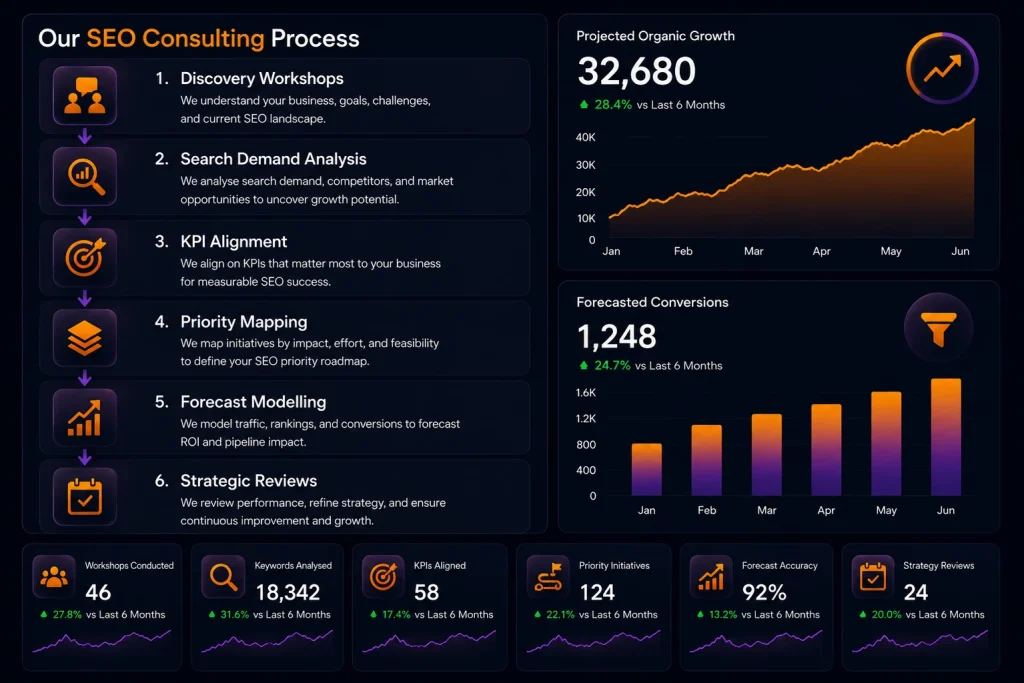Click the sparkline in Keywords Analysed card
This screenshot has width=1024, height=683.
pos(267,641)
